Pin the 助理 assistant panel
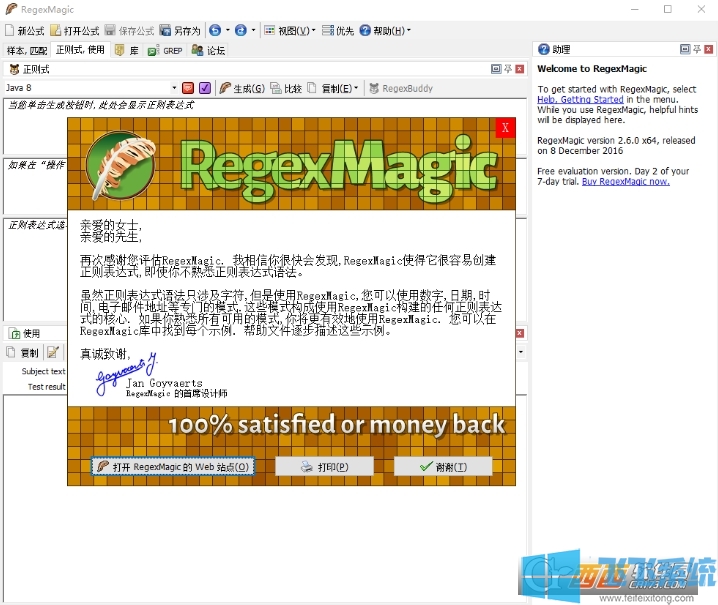Viewport: 718px width, 605px height. coord(697,49)
